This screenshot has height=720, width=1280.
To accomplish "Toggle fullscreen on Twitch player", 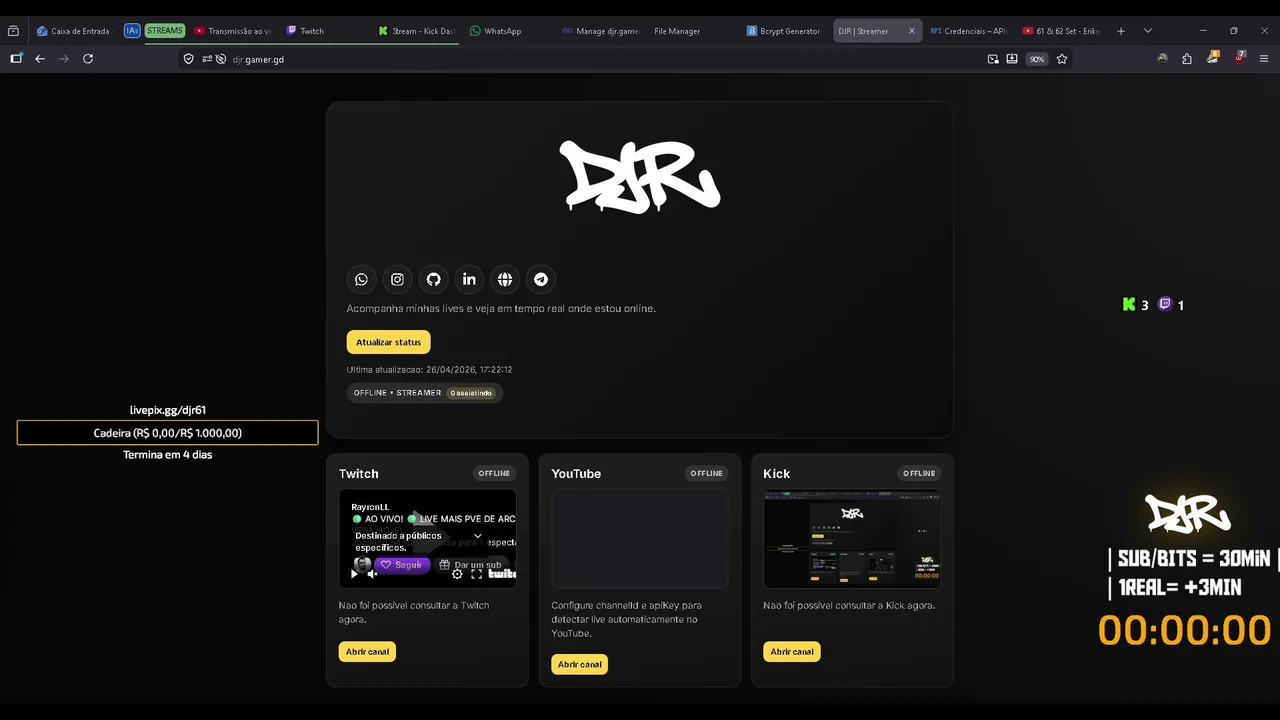I will (x=477, y=574).
